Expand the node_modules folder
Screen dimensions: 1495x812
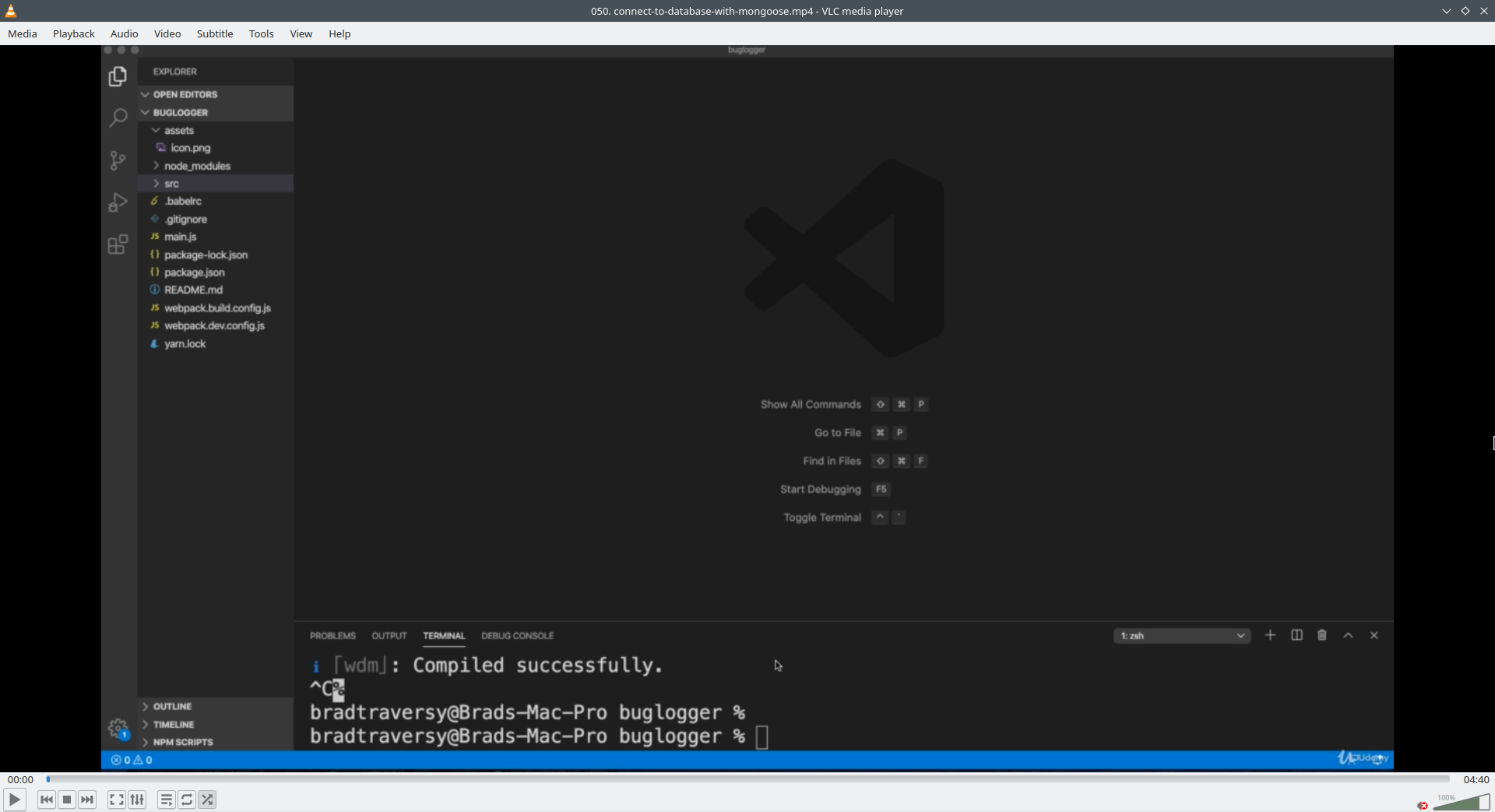216,166
